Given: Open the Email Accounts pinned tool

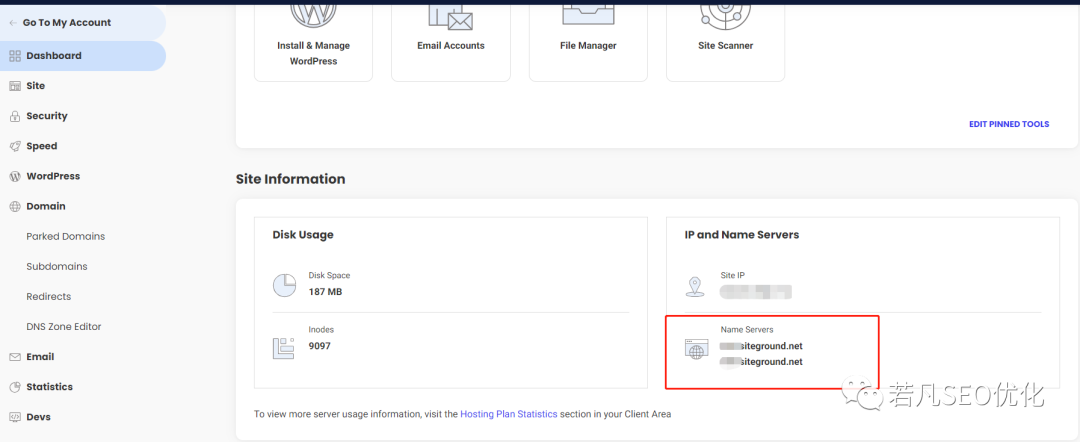Looking at the screenshot, I should (450, 41).
